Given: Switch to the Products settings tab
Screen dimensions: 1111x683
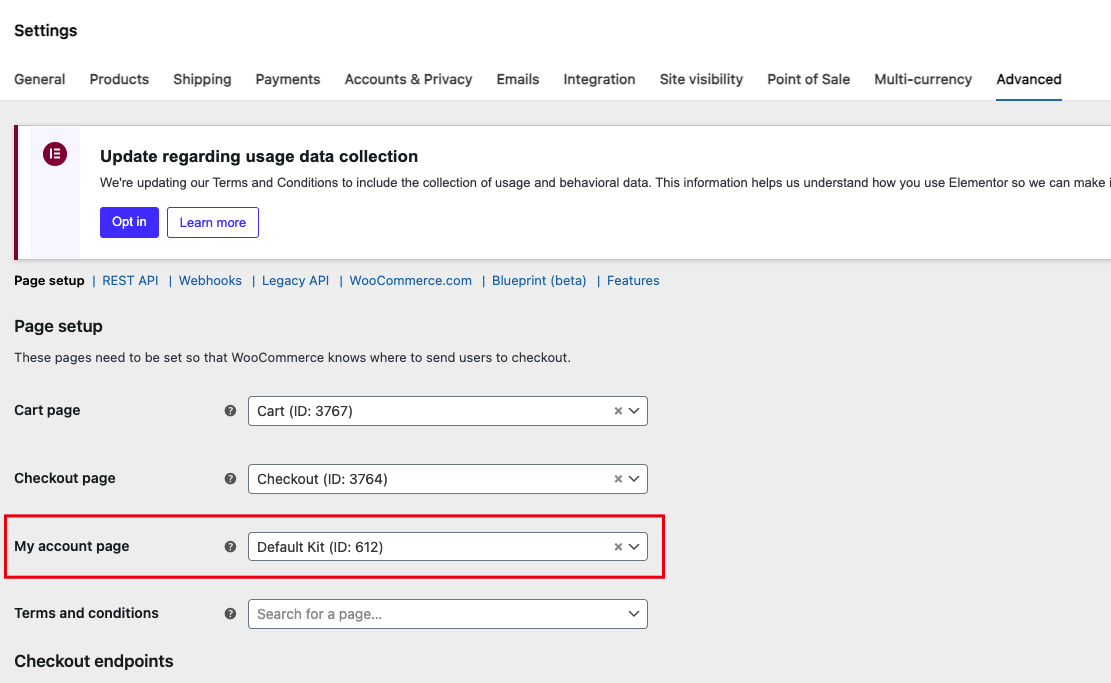Looking at the screenshot, I should [119, 79].
